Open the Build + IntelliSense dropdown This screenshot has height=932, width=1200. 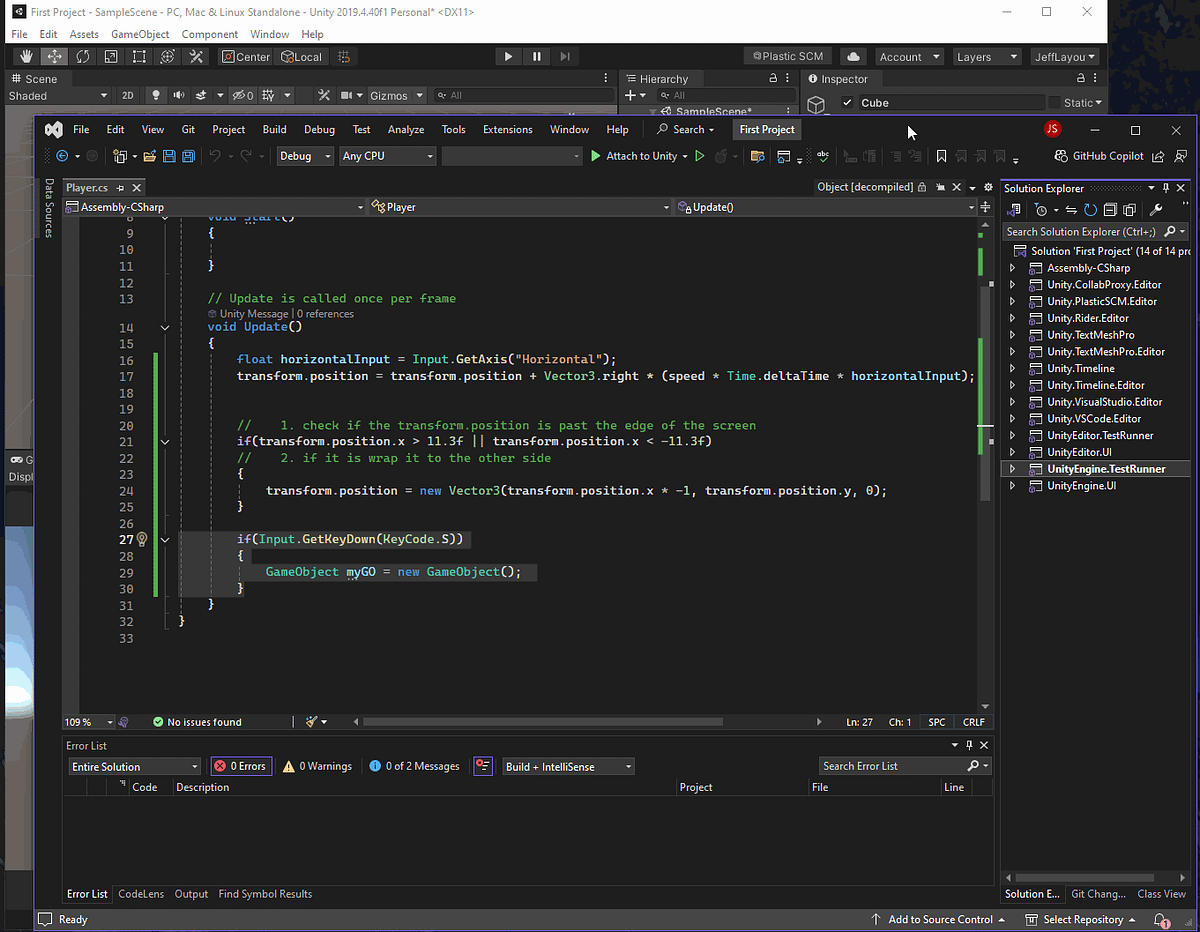[x=569, y=766]
